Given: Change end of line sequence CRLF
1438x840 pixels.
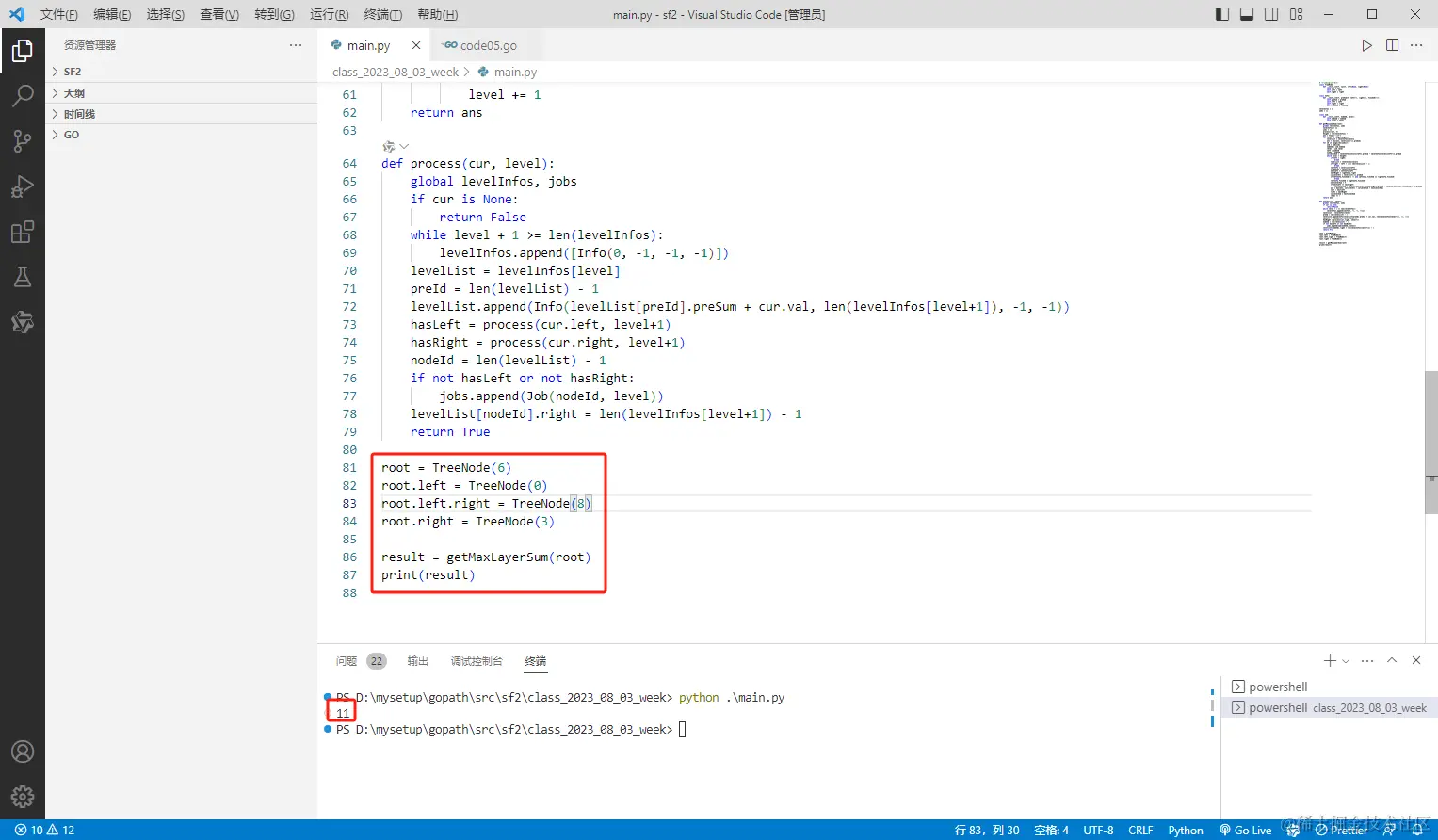Looking at the screenshot, I should (x=1140, y=830).
